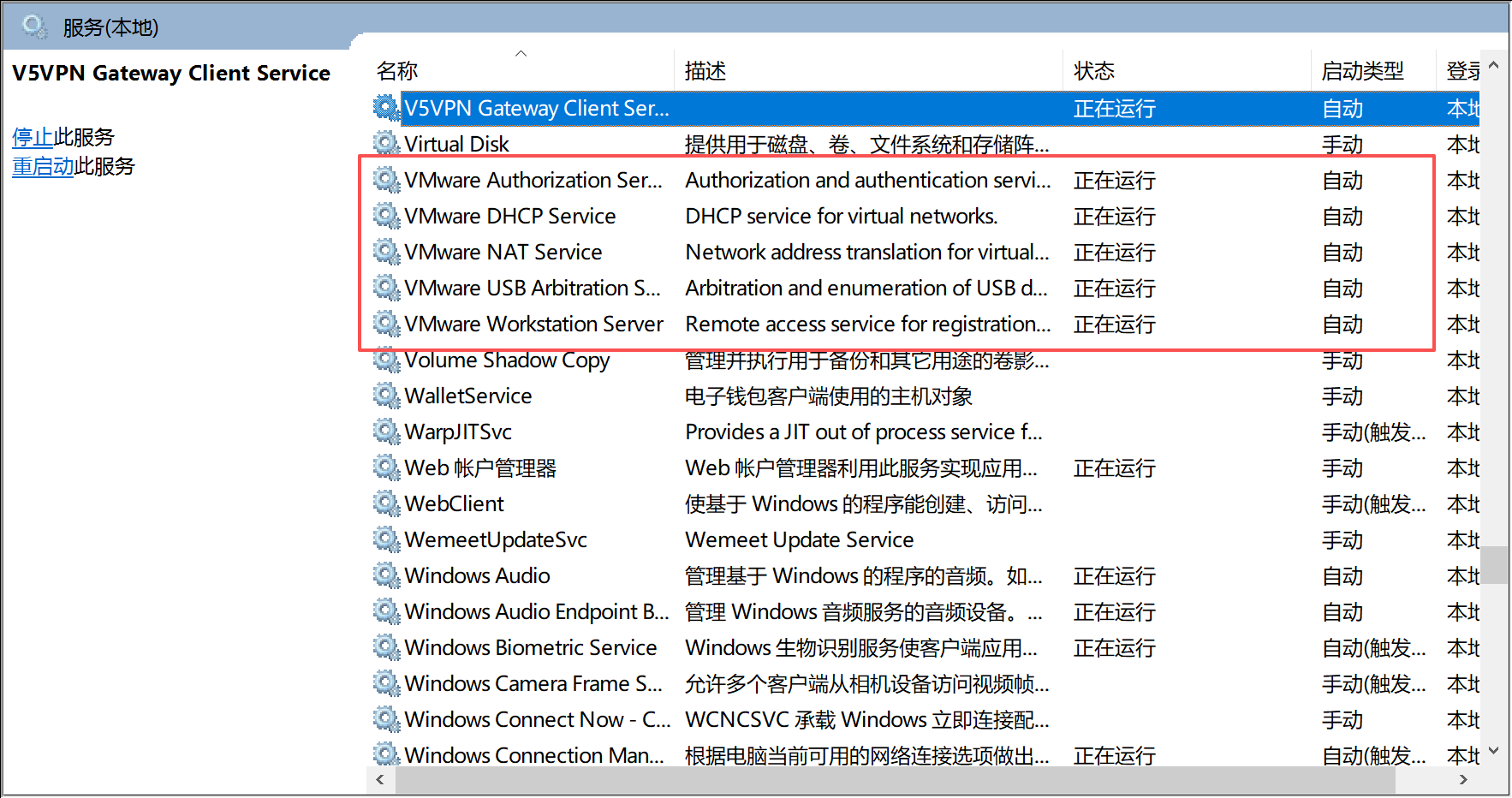1512x798 pixels.
Task: Click the gear icon beside Windows Audio
Action: tap(386, 575)
